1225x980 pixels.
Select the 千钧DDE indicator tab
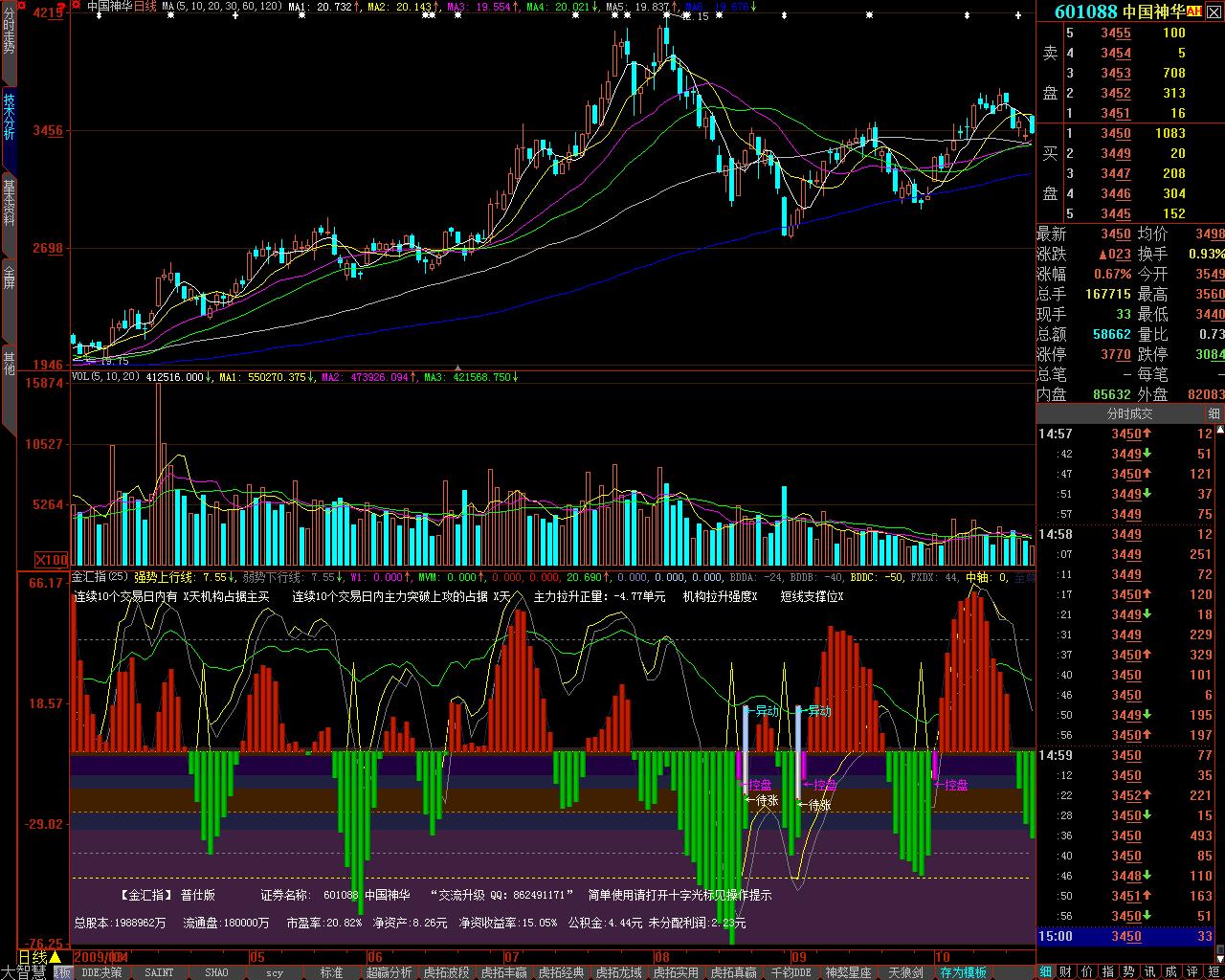[x=791, y=972]
